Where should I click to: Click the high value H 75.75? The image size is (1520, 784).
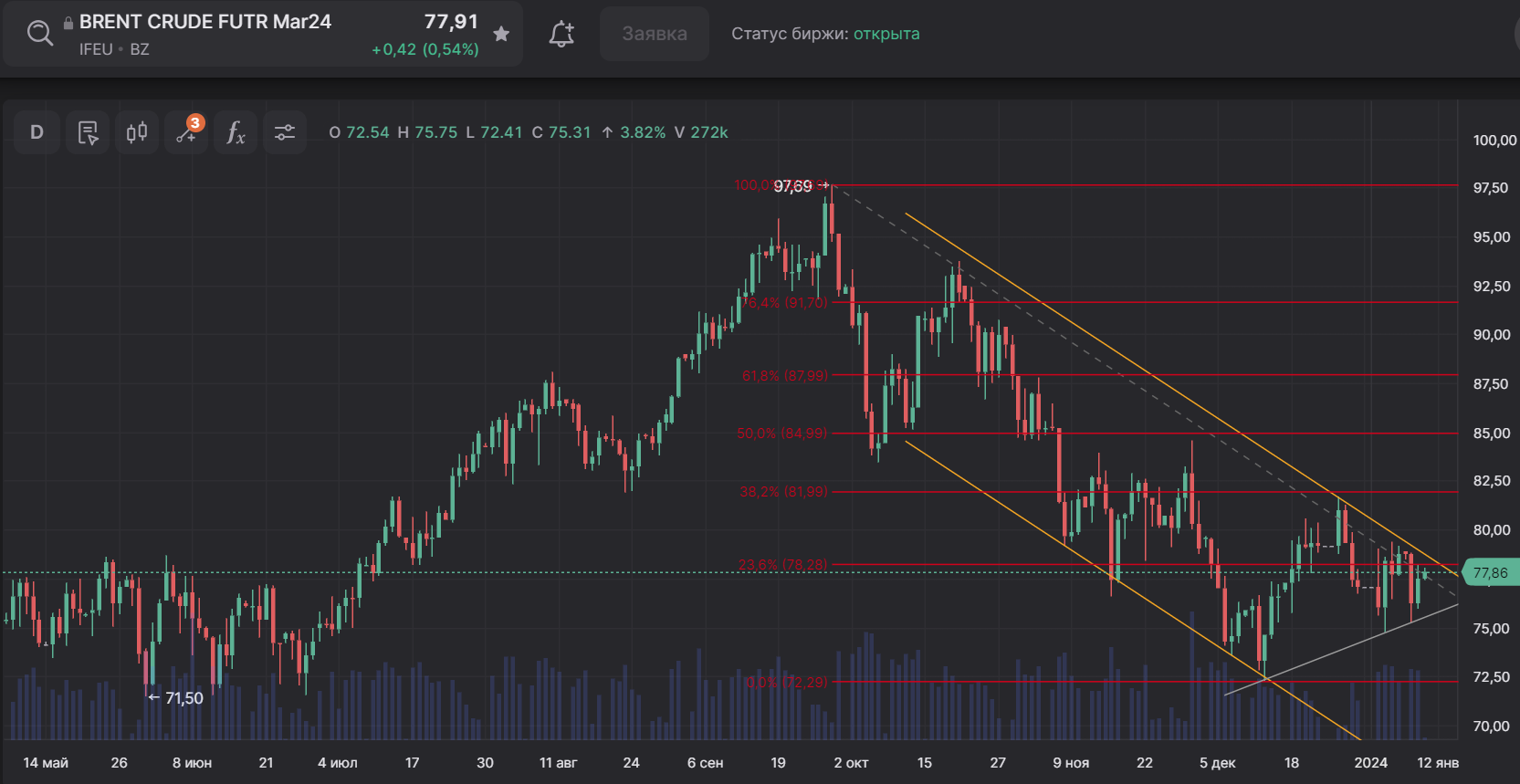(x=427, y=132)
